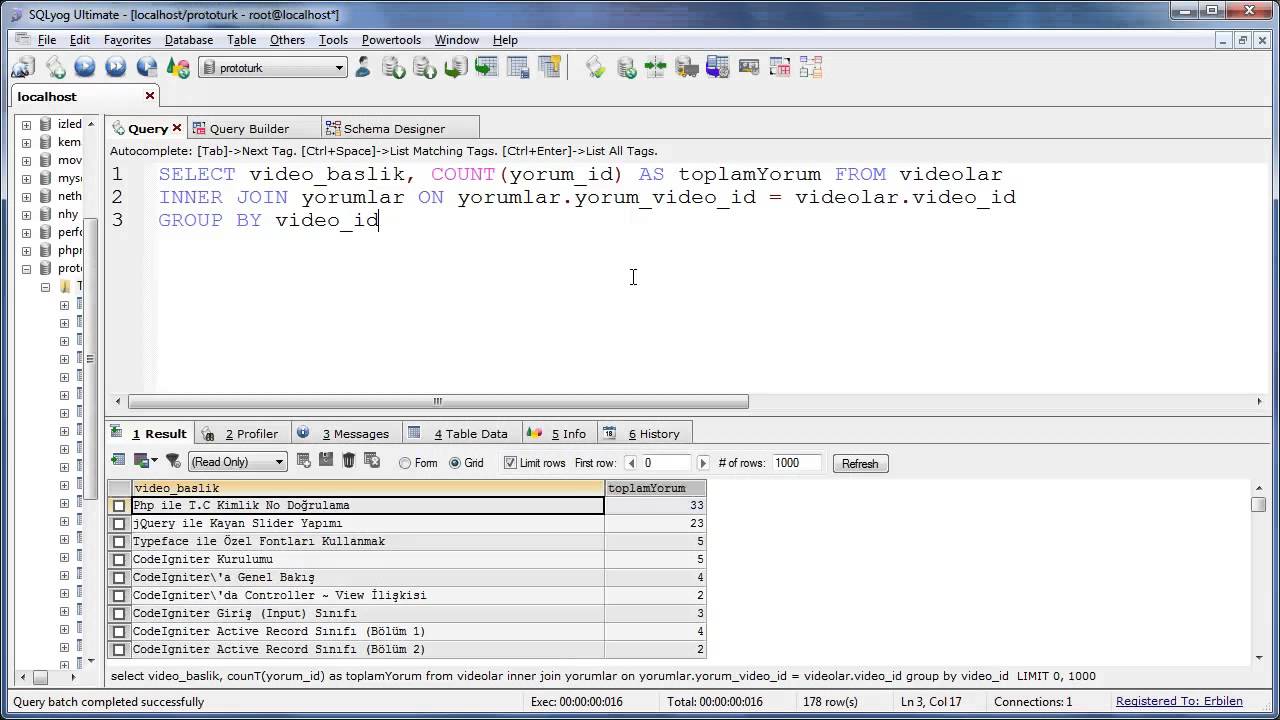This screenshot has height=720, width=1280.
Task: Click the cancel changes icon in result toolbar
Action: pos(372,460)
